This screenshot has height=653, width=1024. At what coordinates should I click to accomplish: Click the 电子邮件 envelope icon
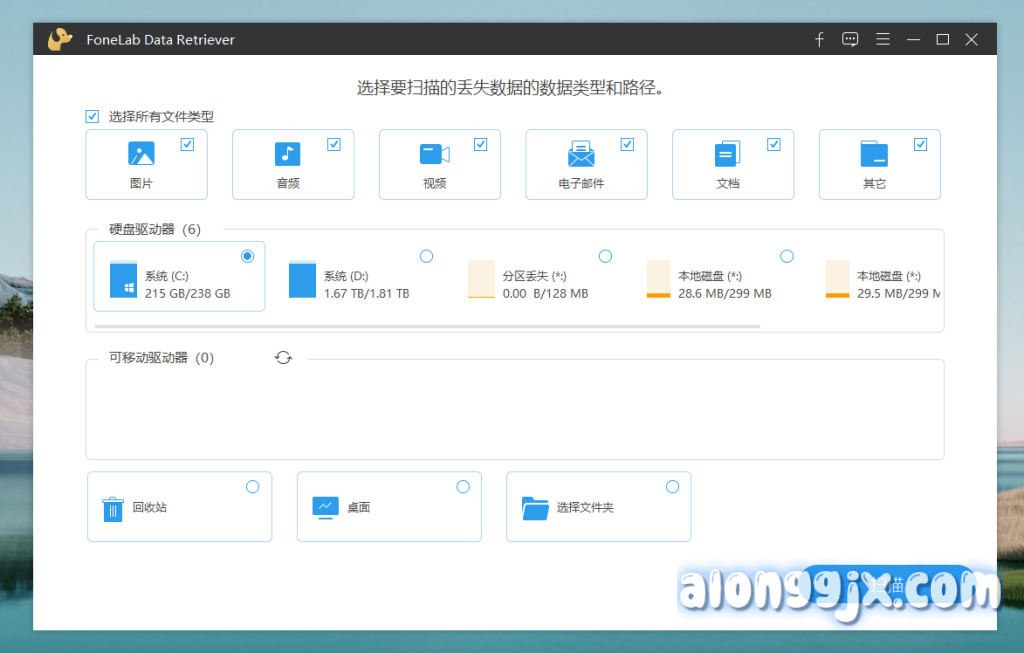point(581,155)
